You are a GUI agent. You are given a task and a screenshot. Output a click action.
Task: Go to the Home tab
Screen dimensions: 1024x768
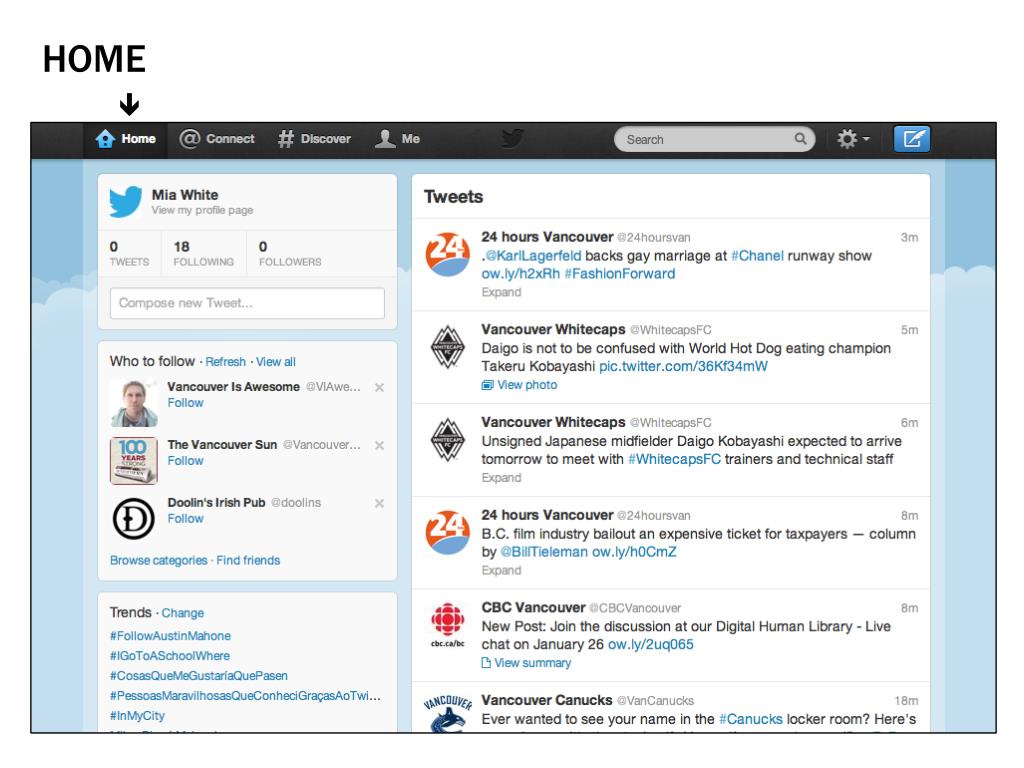click(125, 139)
